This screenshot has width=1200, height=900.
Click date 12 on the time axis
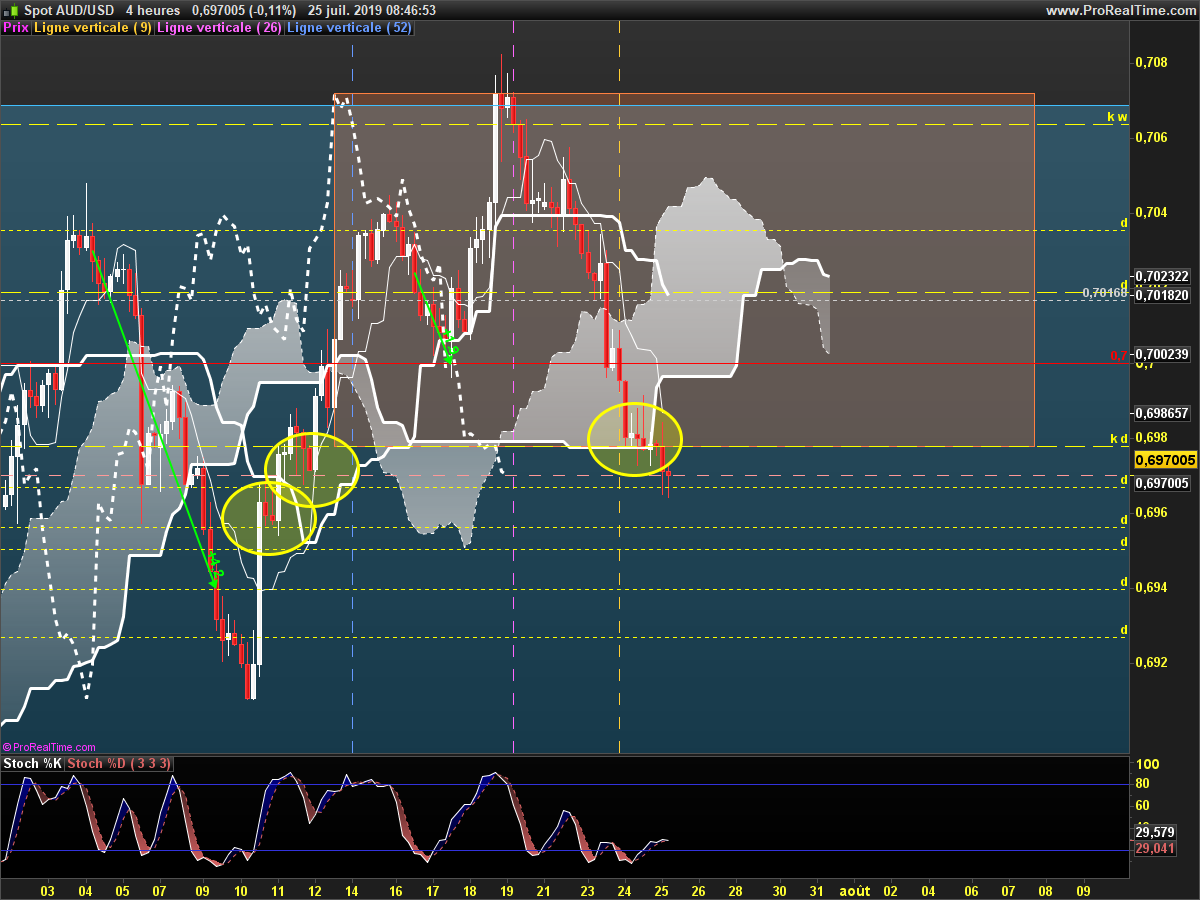tap(315, 890)
